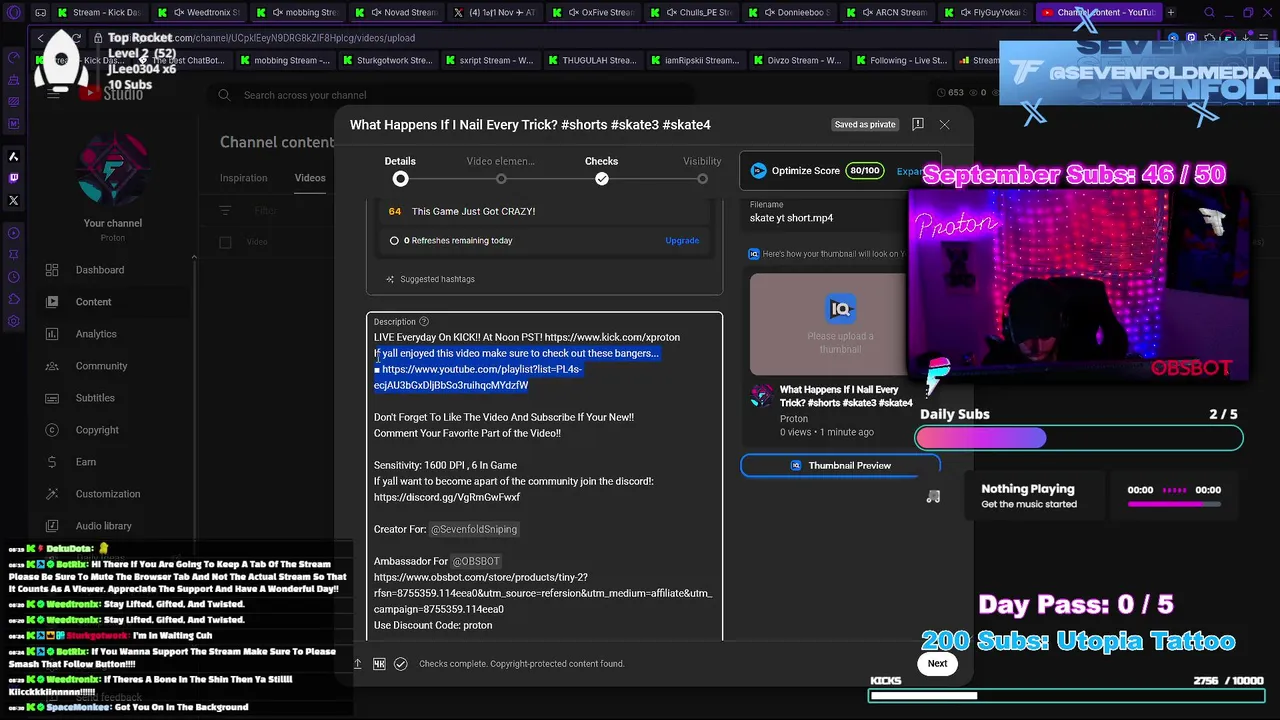Open settings gear in browser sidebar
1280x720 pixels.
tap(14, 321)
